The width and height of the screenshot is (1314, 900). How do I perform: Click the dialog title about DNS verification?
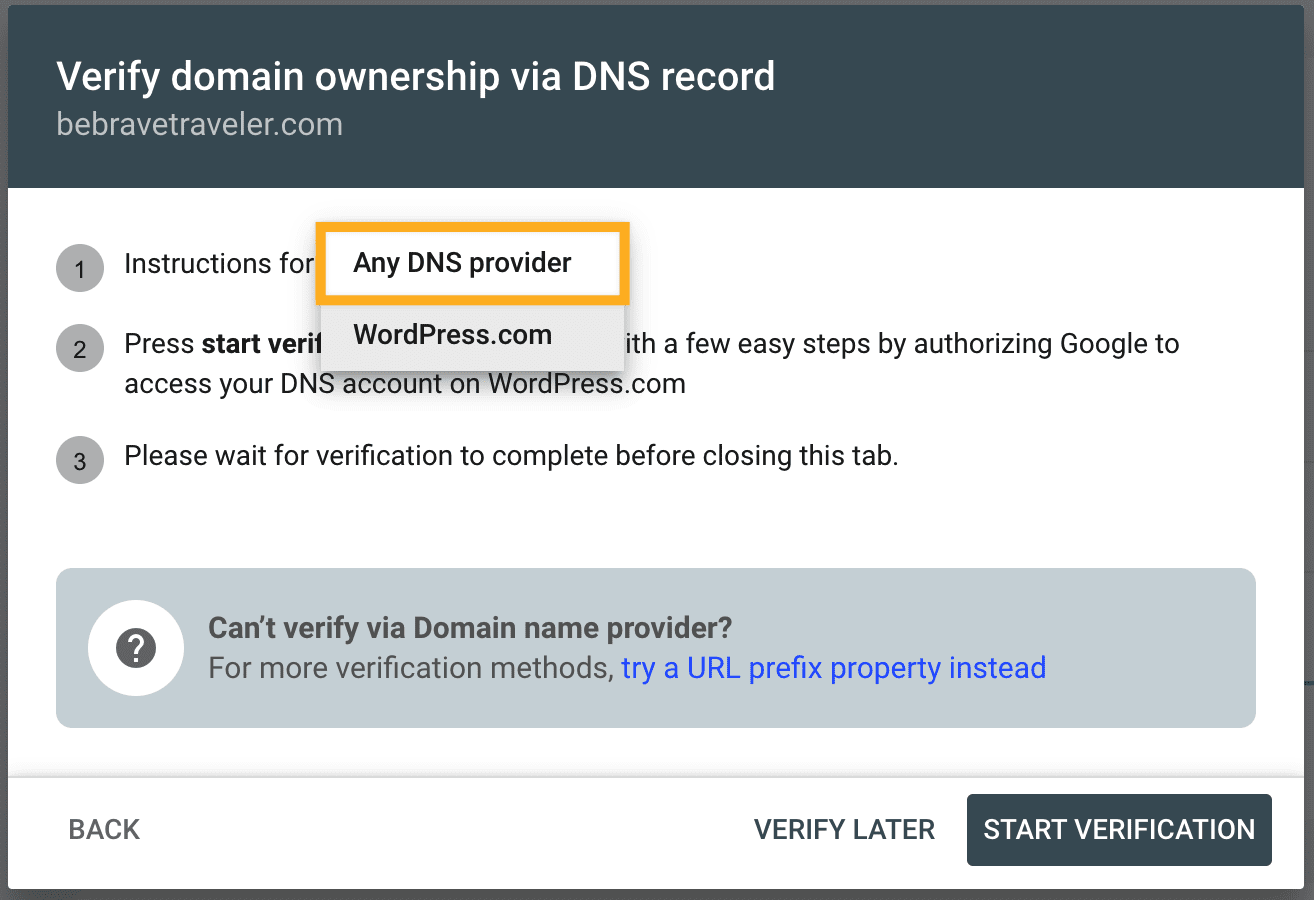click(416, 76)
